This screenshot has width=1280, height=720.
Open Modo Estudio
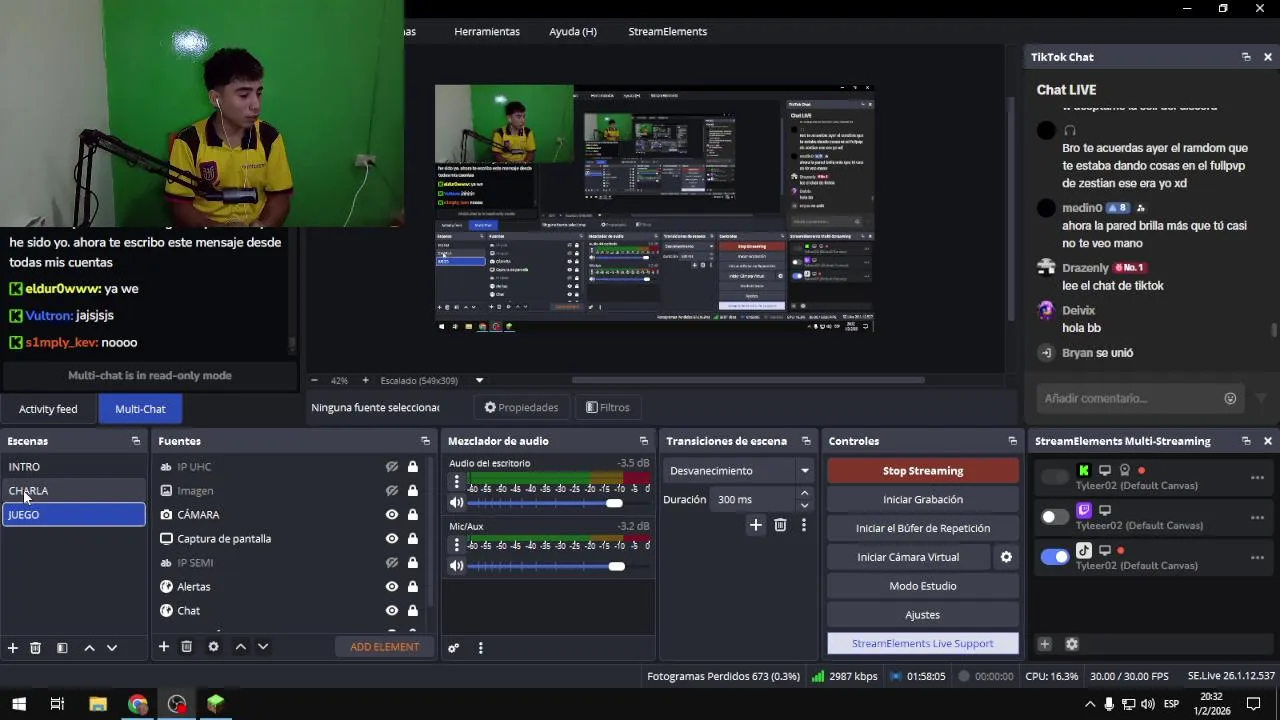[923, 586]
